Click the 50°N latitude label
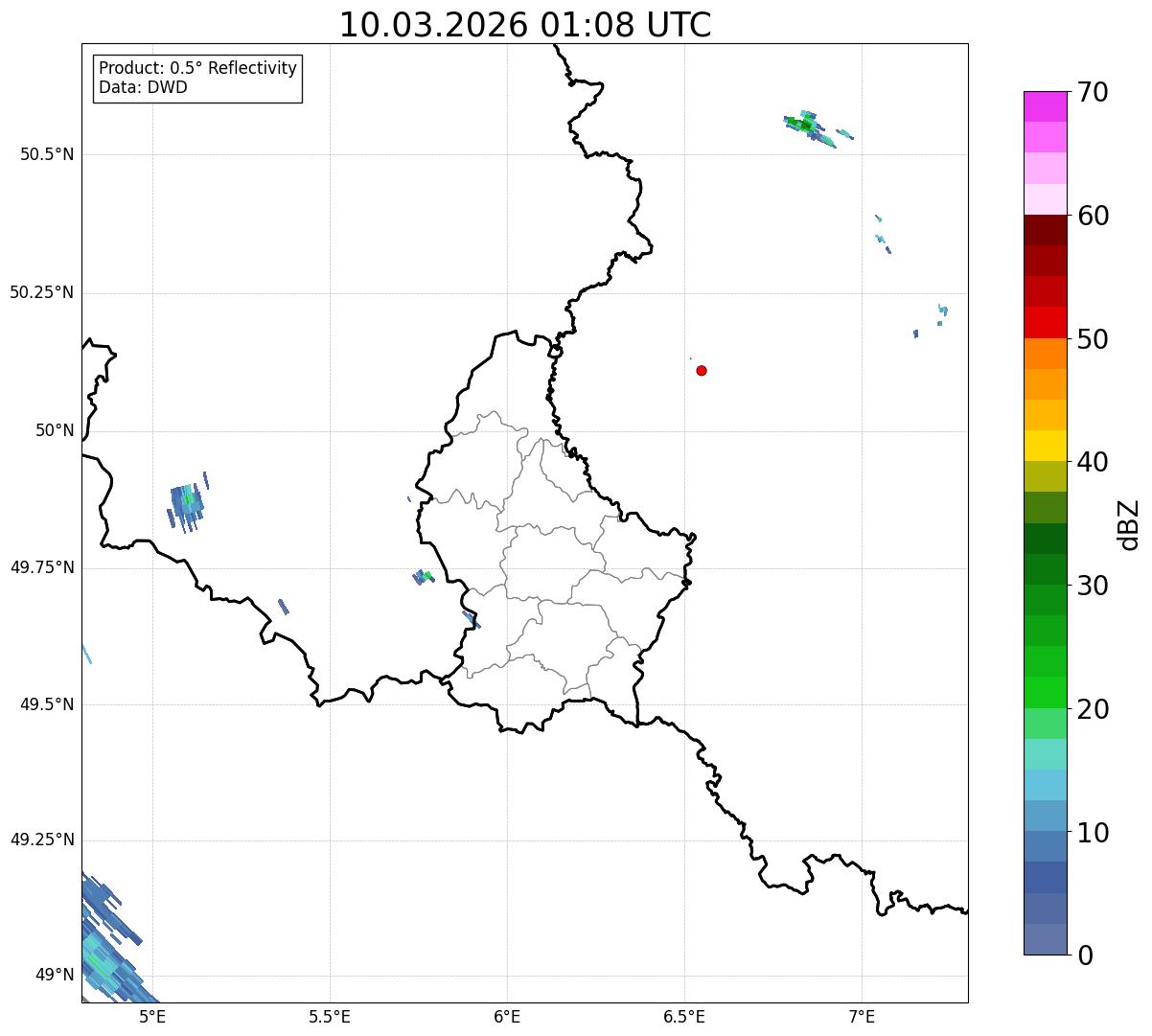This screenshot has height=1036, width=1152. pyautogui.click(x=55, y=430)
